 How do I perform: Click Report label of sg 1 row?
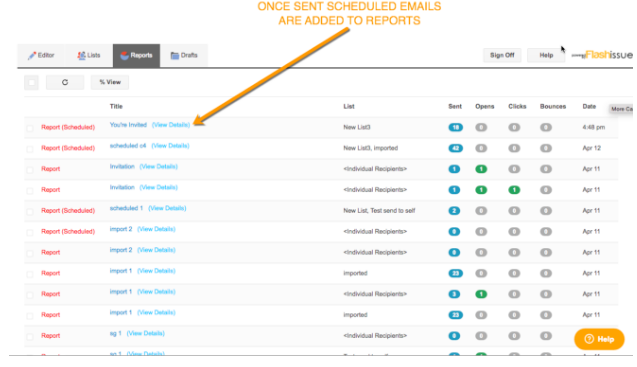click(x=50, y=336)
